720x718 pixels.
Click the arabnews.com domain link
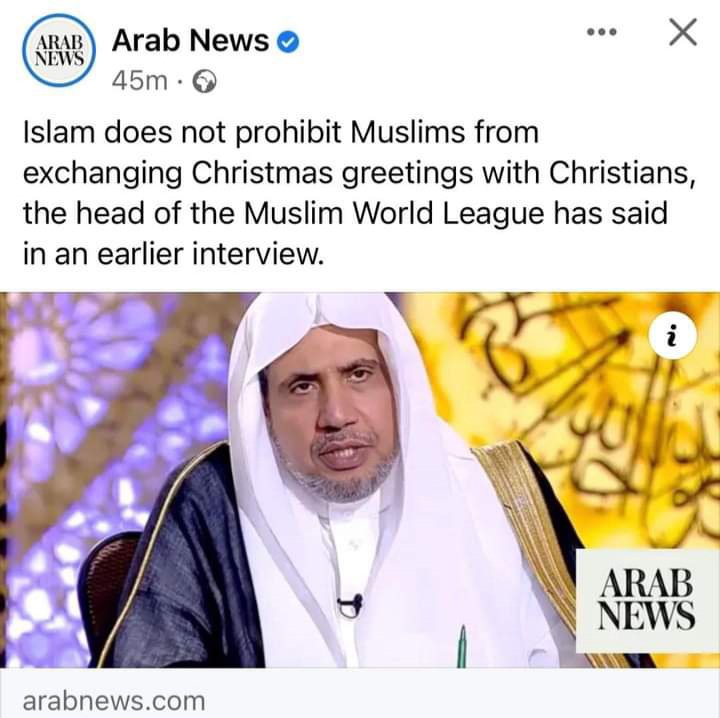[114, 701]
